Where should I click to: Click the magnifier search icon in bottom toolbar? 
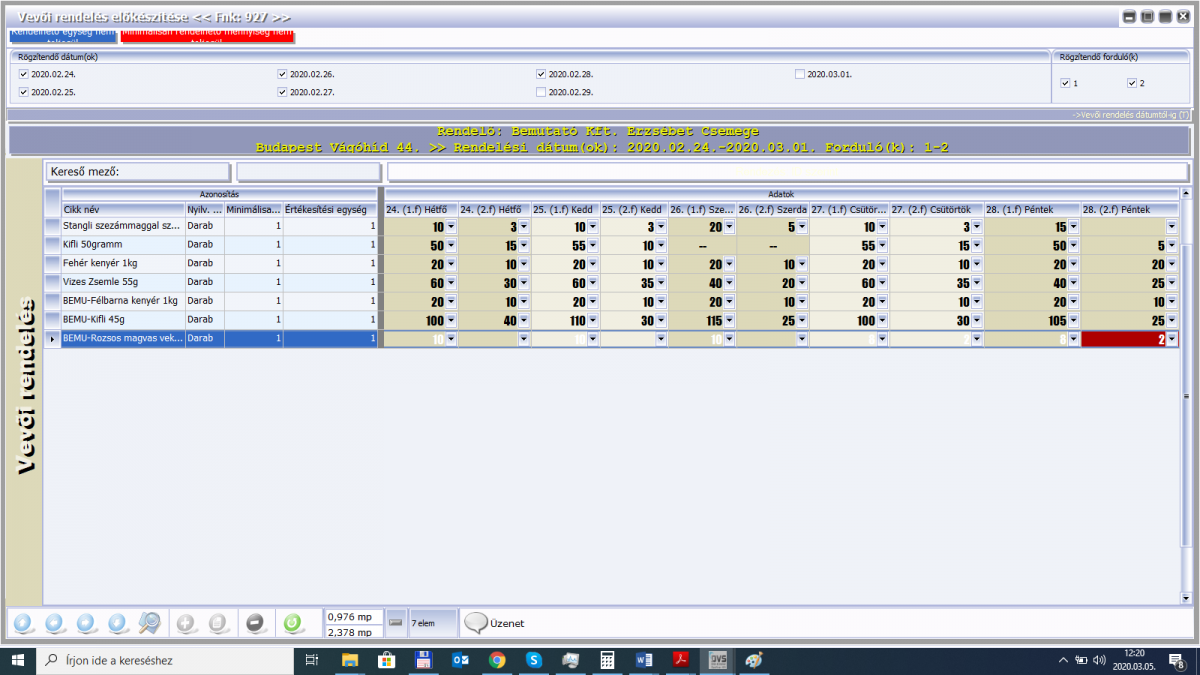click(149, 623)
